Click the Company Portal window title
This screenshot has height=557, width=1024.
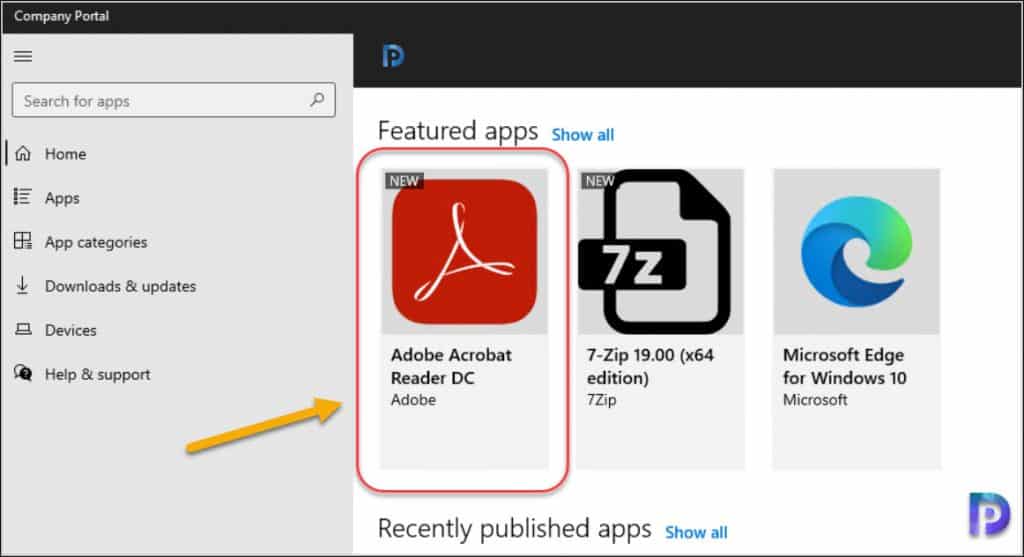(61, 16)
